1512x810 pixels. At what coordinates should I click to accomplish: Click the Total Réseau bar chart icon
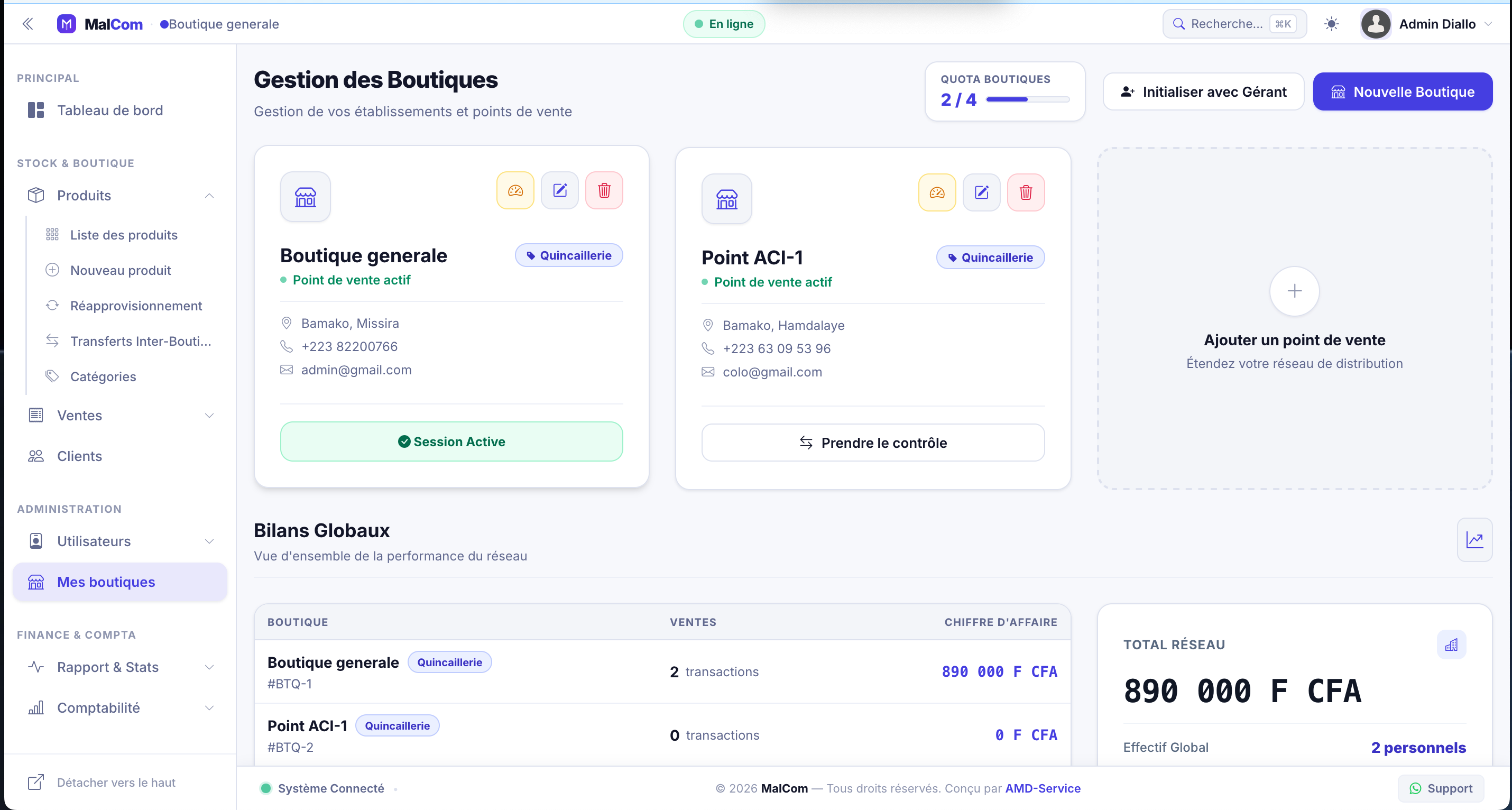(1451, 645)
